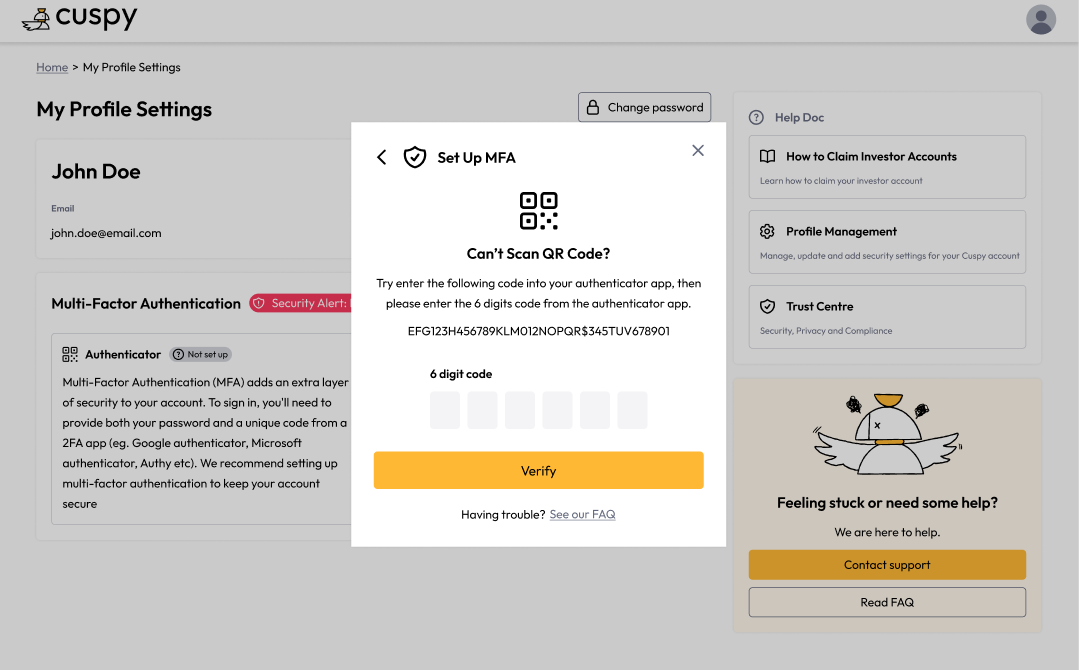
Task: Click the shield icon beside Set Up MFA
Action: click(414, 158)
